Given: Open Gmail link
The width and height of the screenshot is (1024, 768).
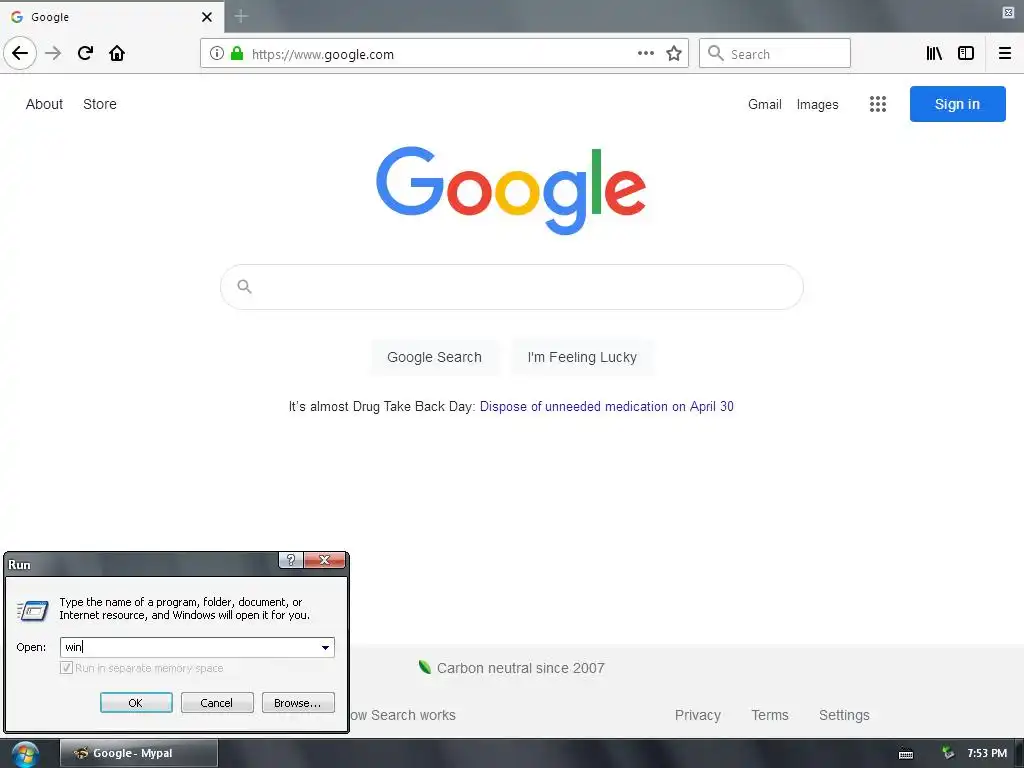Looking at the screenshot, I should [x=765, y=104].
